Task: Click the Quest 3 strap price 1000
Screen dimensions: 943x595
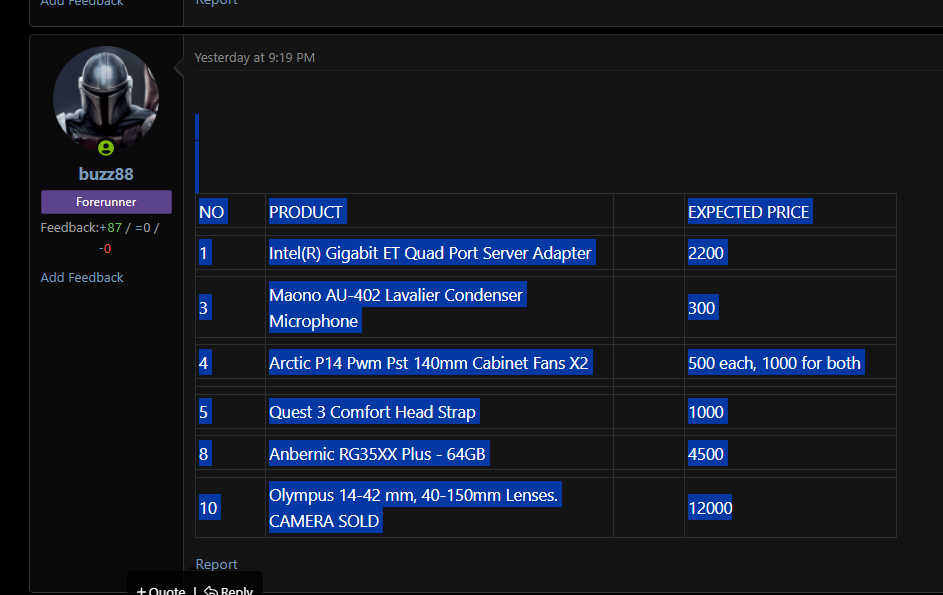Action: [707, 412]
